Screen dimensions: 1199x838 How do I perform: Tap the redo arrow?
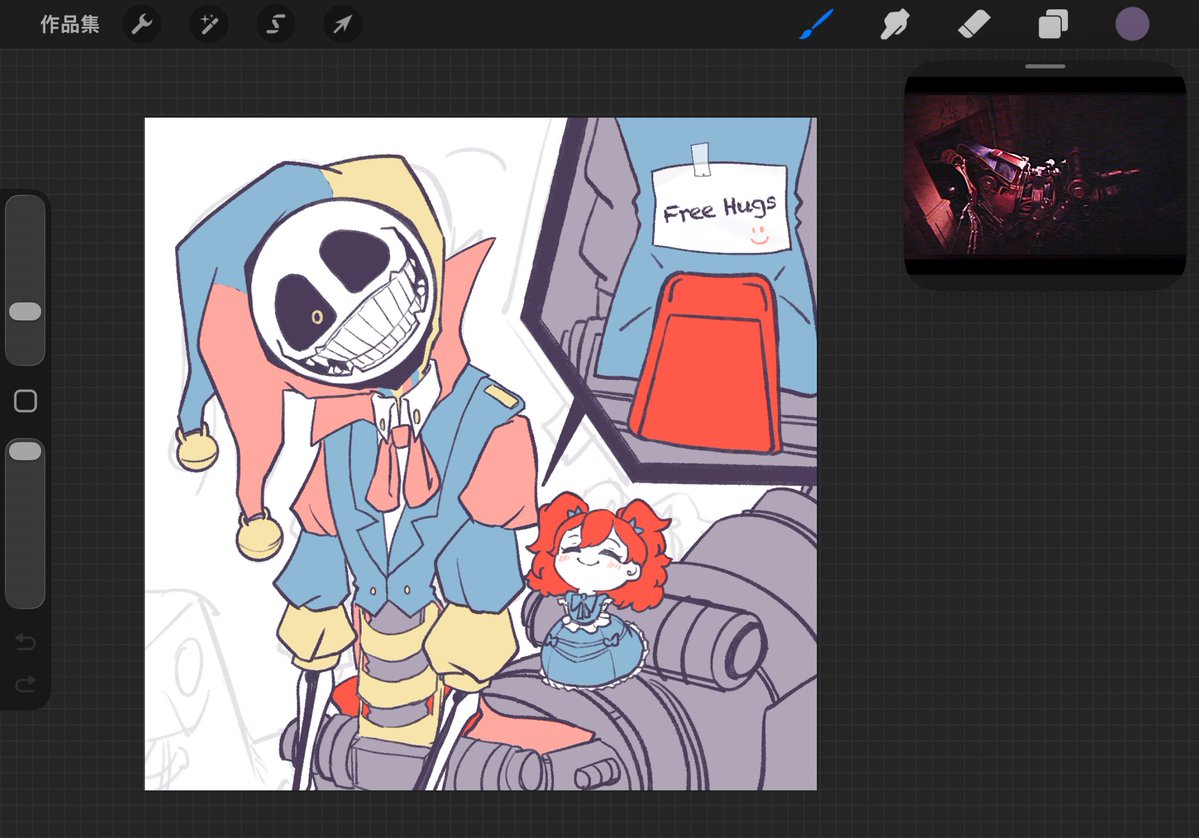(25, 684)
